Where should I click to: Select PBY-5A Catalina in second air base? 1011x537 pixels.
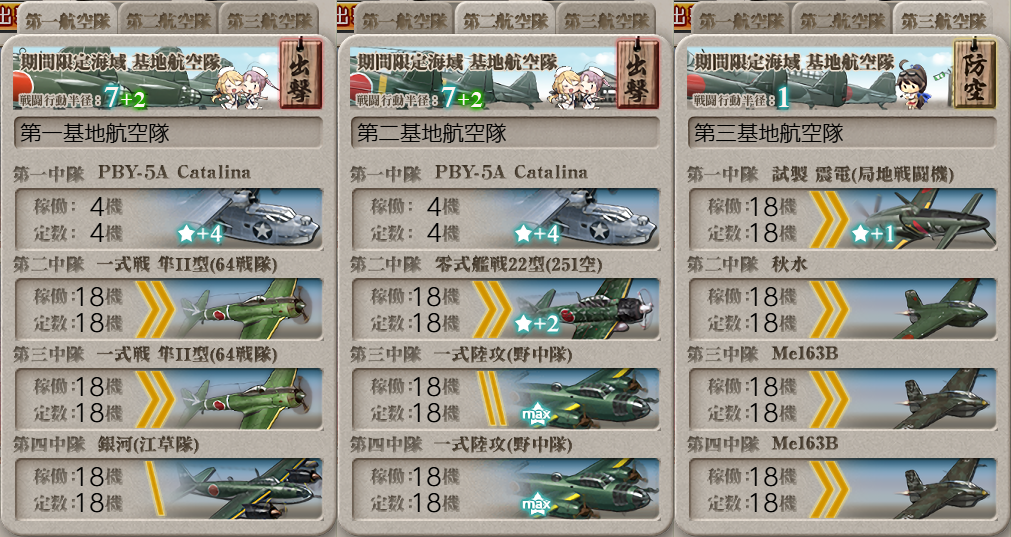coord(505,219)
